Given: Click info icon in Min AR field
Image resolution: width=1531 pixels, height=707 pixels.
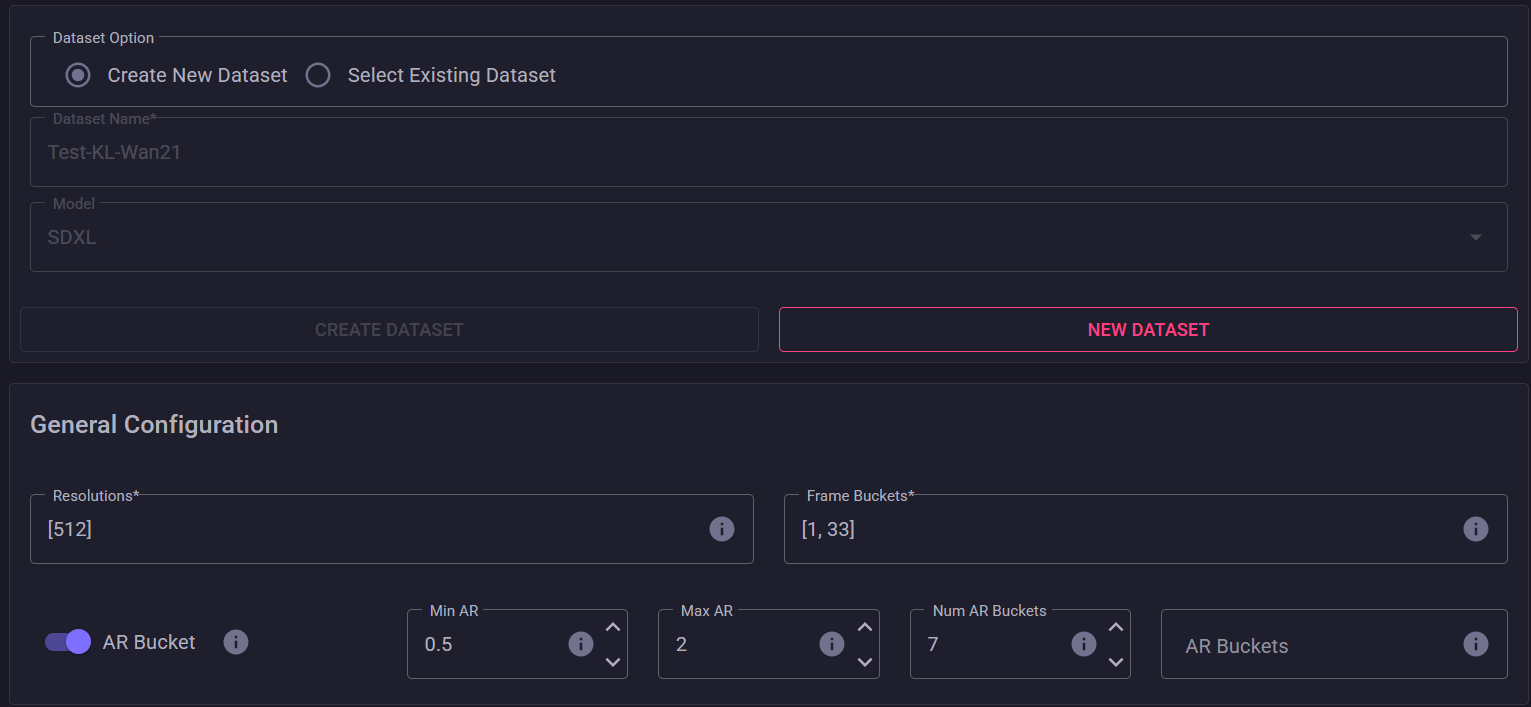Looking at the screenshot, I should point(581,644).
